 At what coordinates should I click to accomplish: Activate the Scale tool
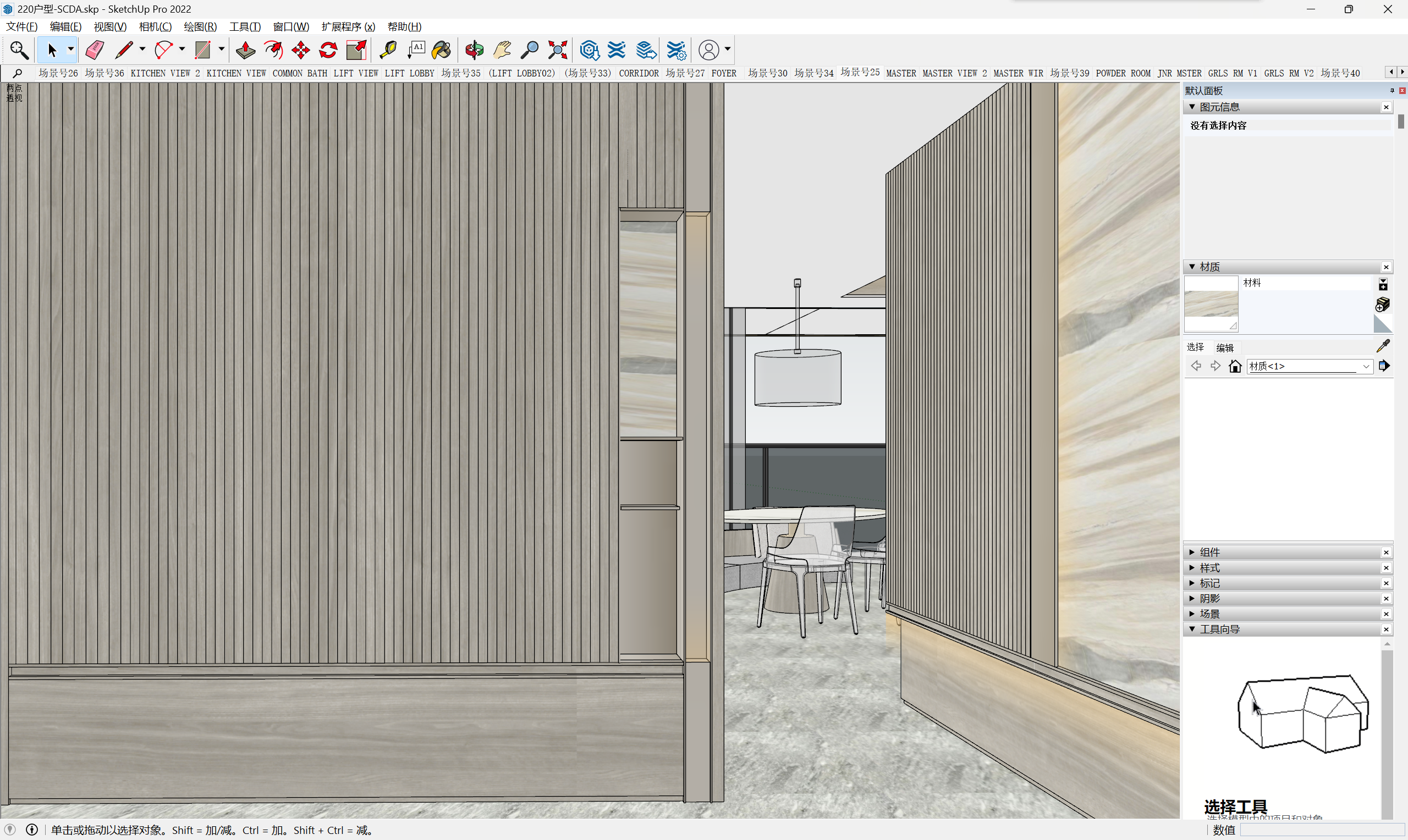coord(356,50)
